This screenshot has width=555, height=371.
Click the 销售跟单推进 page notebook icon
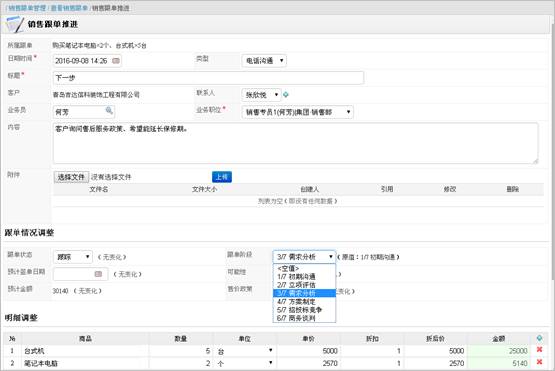(15, 24)
